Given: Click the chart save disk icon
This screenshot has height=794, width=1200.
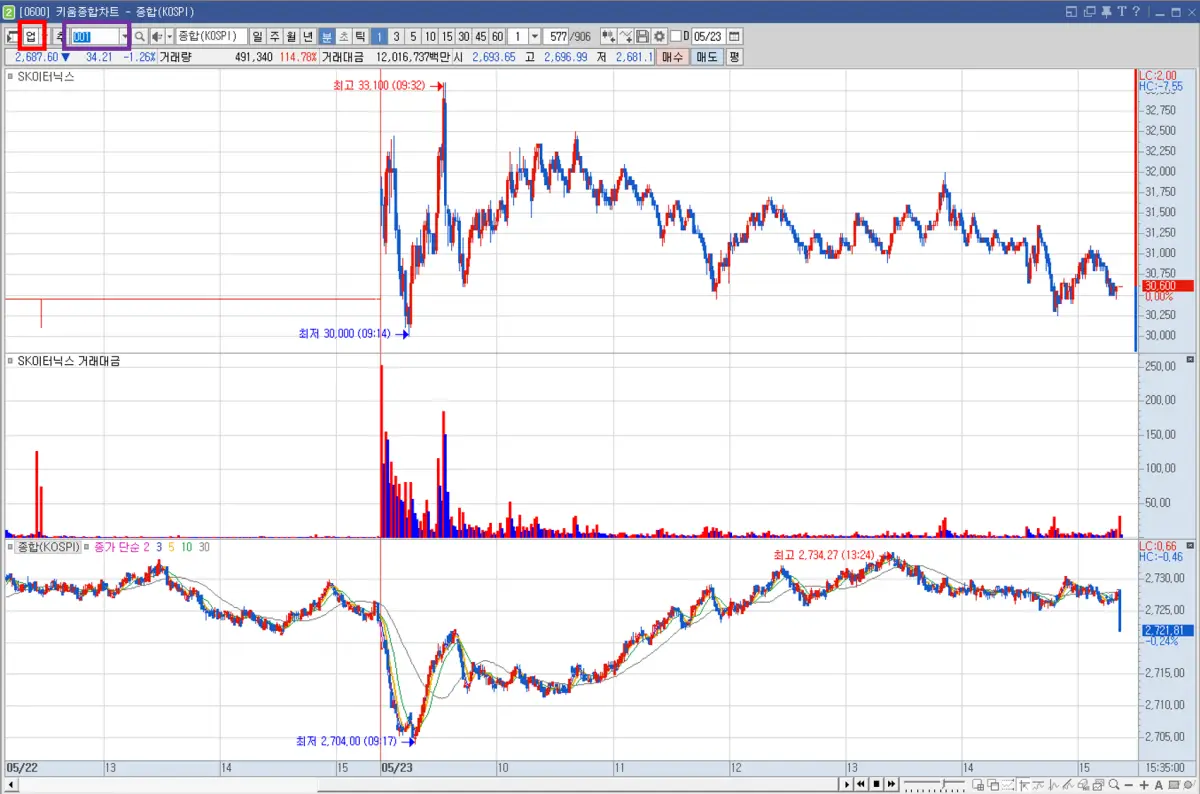Looking at the screenshot, I should coord(643,36).
